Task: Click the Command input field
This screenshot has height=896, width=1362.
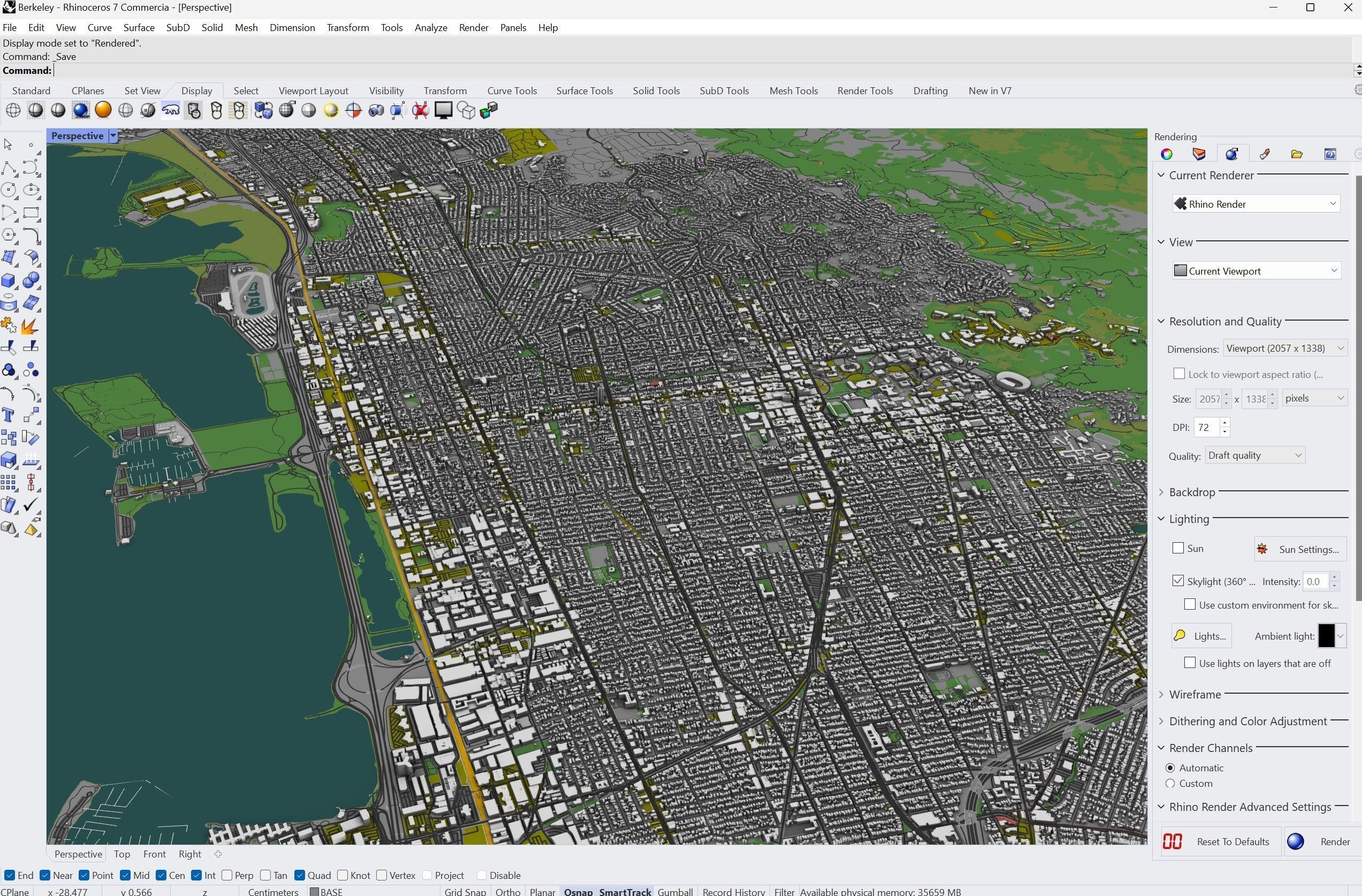Action: [703, 71]
